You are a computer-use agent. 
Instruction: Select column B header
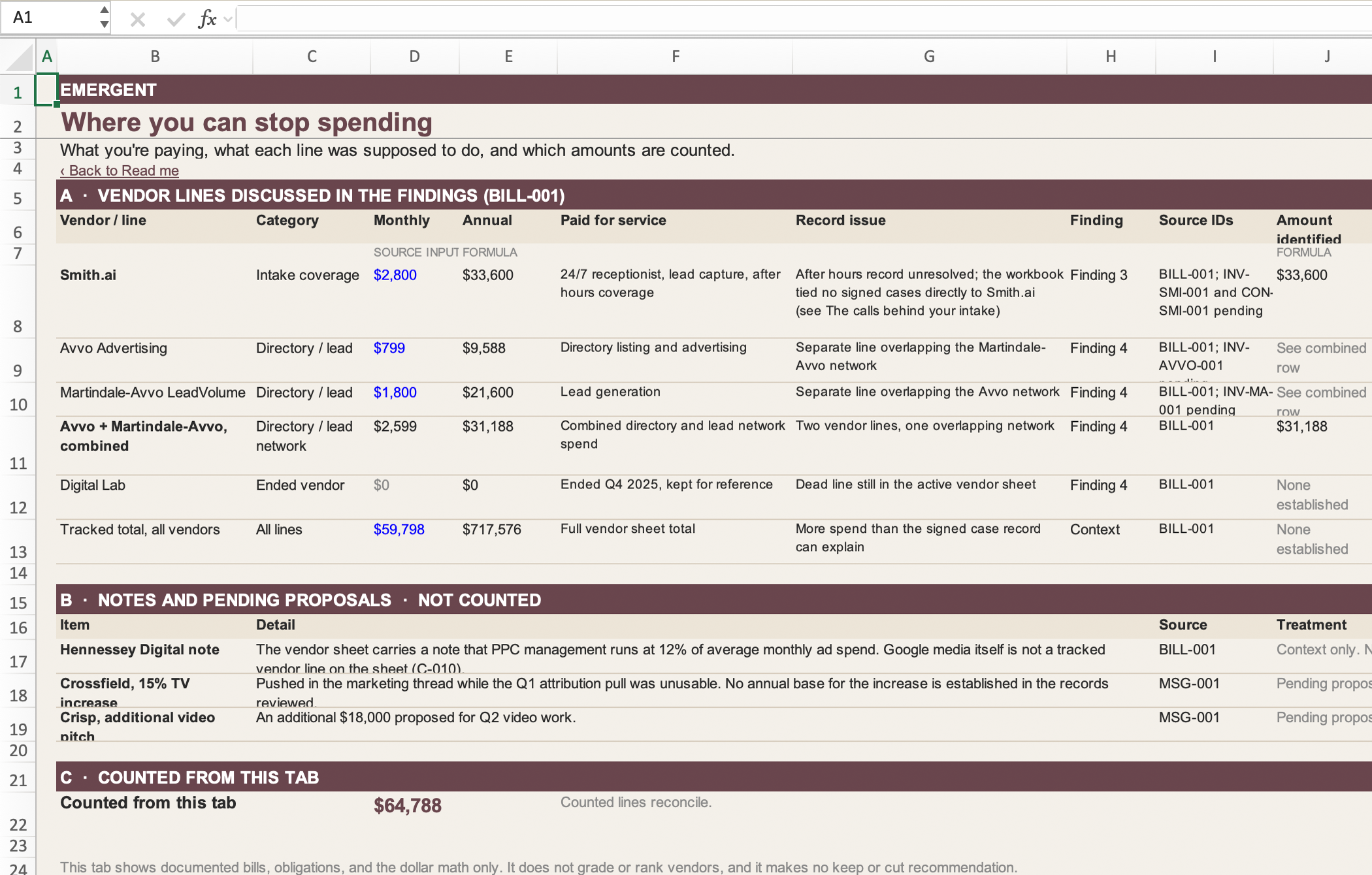point(155,57)
